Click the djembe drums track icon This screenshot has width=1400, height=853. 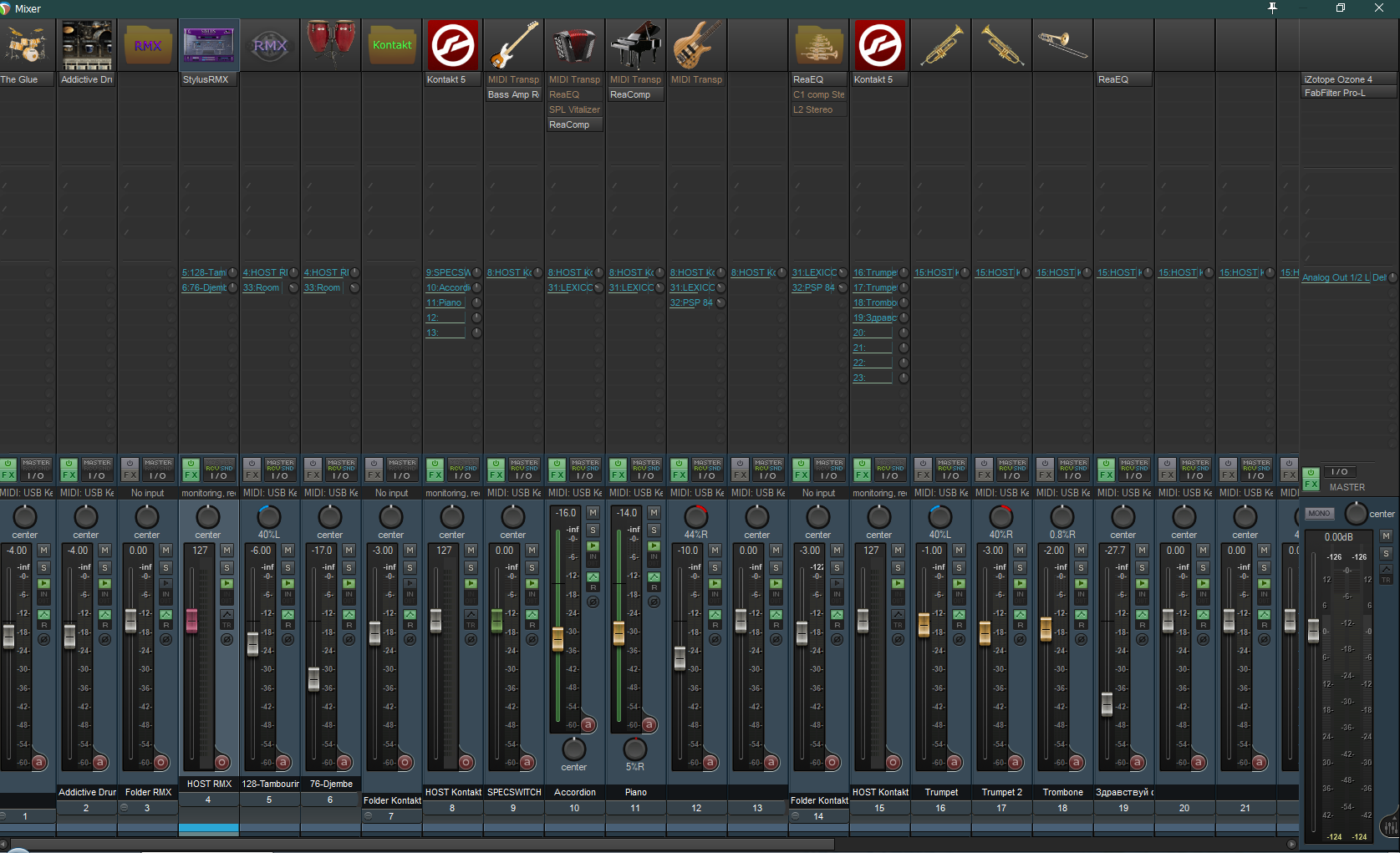pos(331,45)
